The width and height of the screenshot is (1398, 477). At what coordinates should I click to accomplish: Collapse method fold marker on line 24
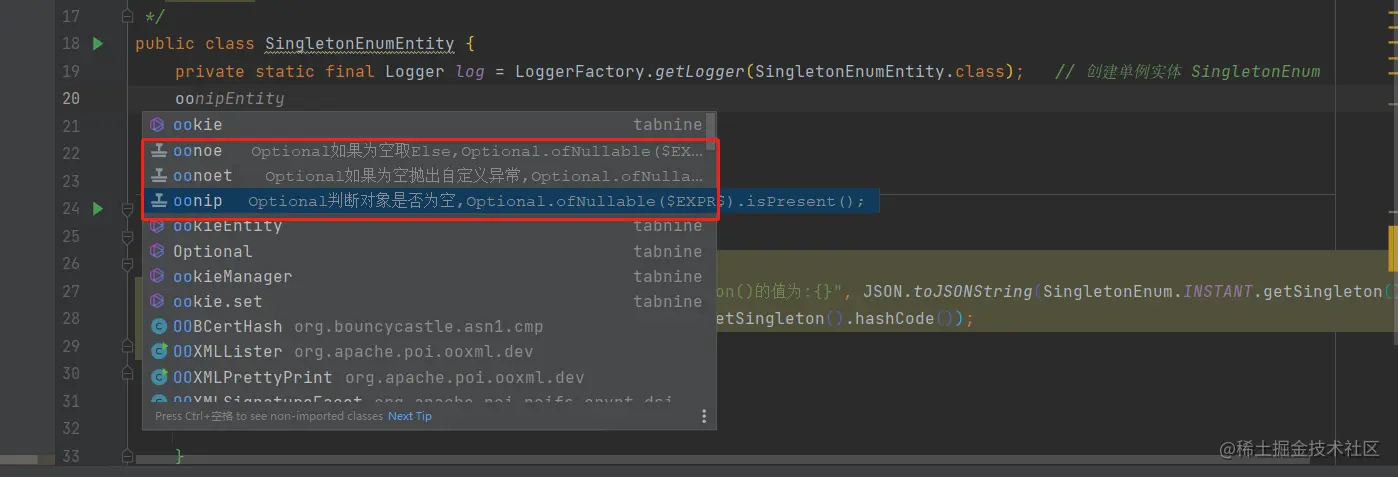(x=127, y=209)
